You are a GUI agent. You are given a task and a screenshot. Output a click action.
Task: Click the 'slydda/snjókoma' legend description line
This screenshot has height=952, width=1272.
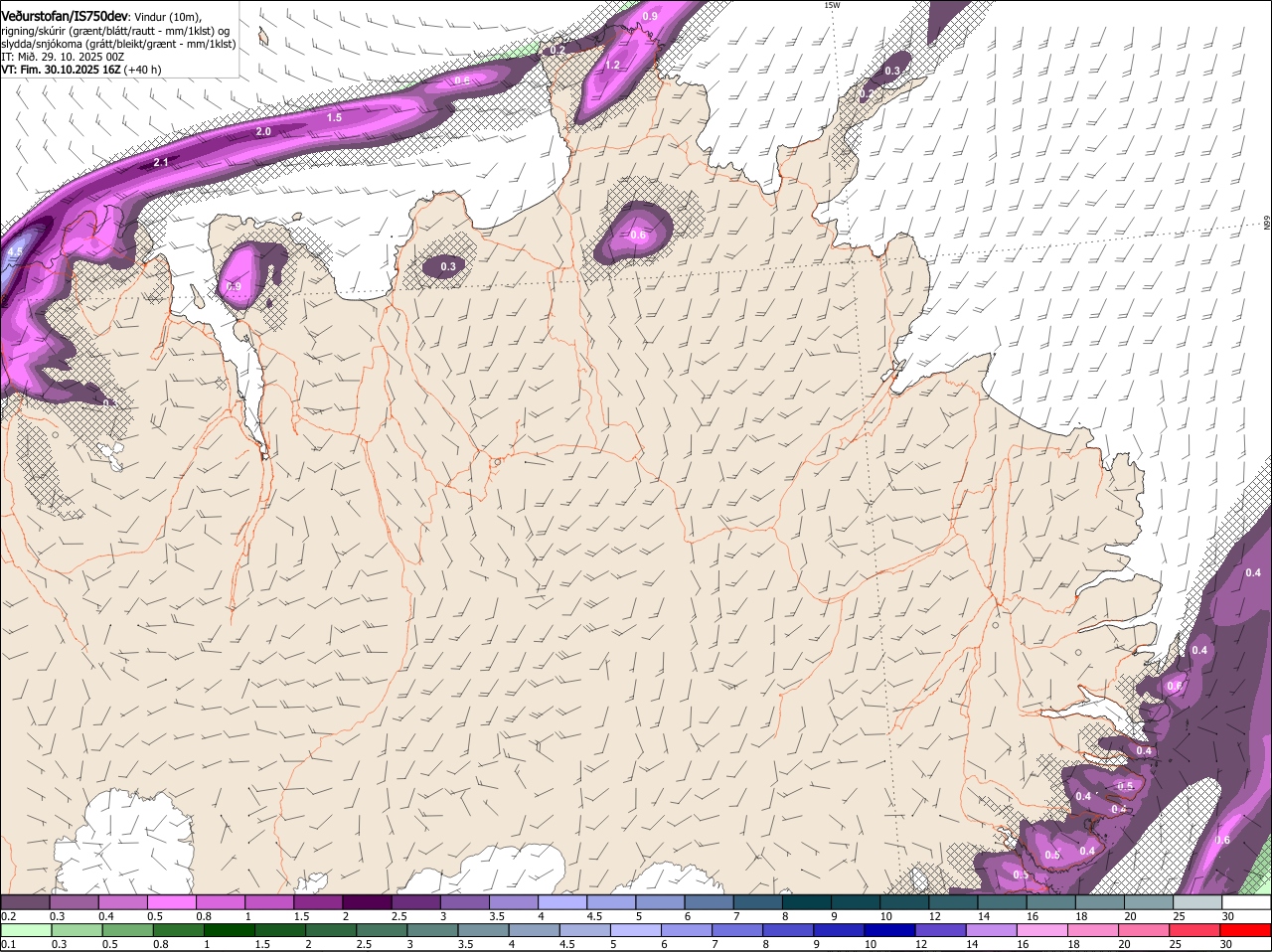118,44
